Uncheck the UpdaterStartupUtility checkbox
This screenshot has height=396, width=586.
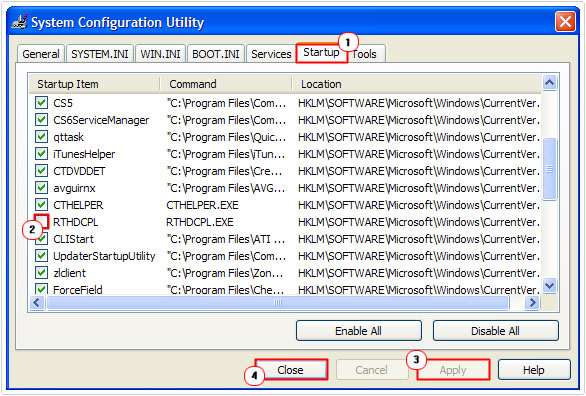pos(41,256)
